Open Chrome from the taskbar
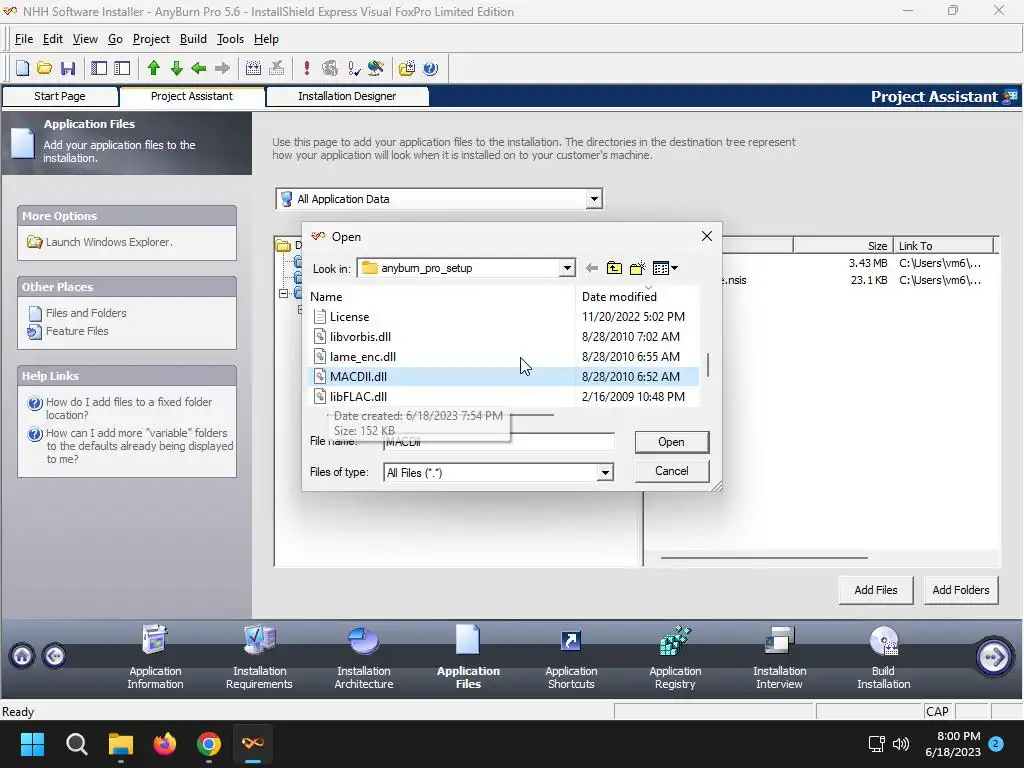The width and height of the screenshot is (1024, 768). [209, 744]
